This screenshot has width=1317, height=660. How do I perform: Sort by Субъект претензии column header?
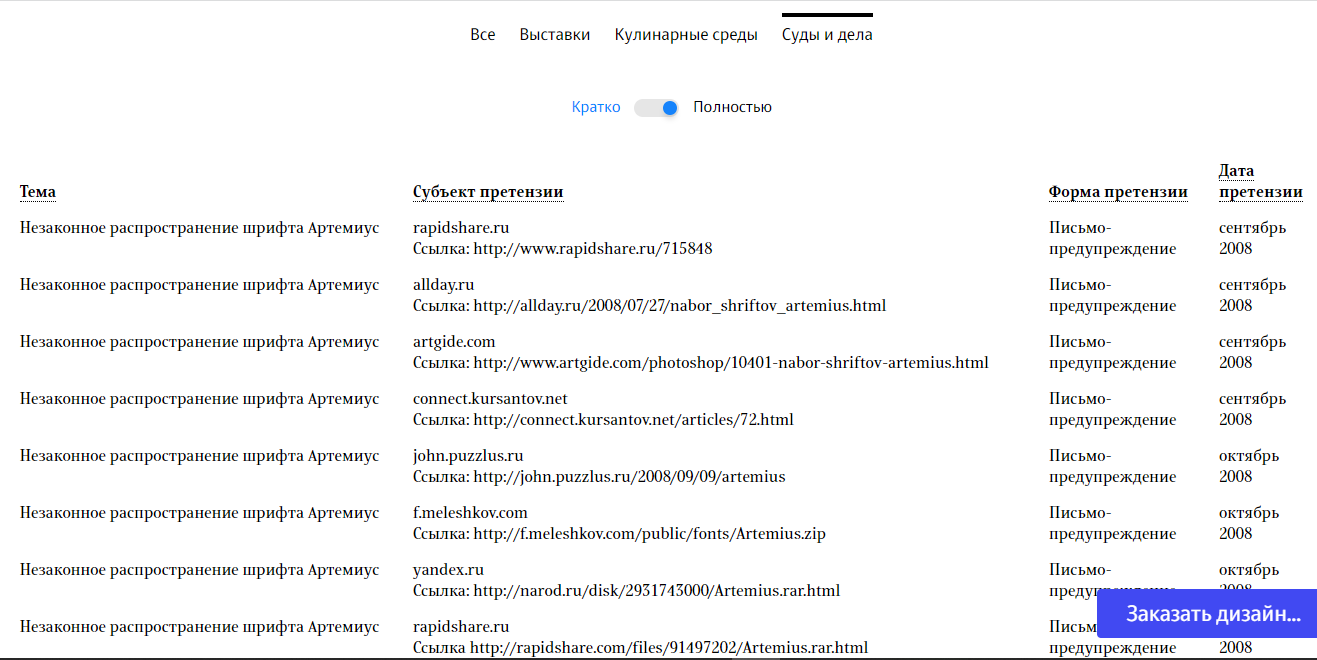click(488, 192)
